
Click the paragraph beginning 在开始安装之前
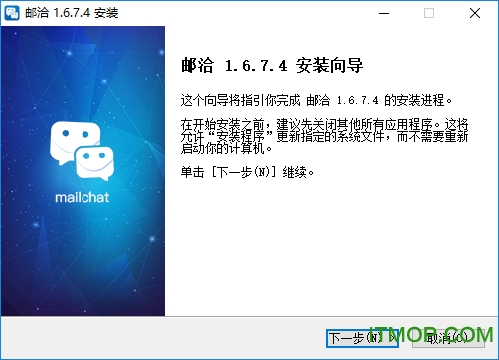pyautogui.click(x=324, y=136)
